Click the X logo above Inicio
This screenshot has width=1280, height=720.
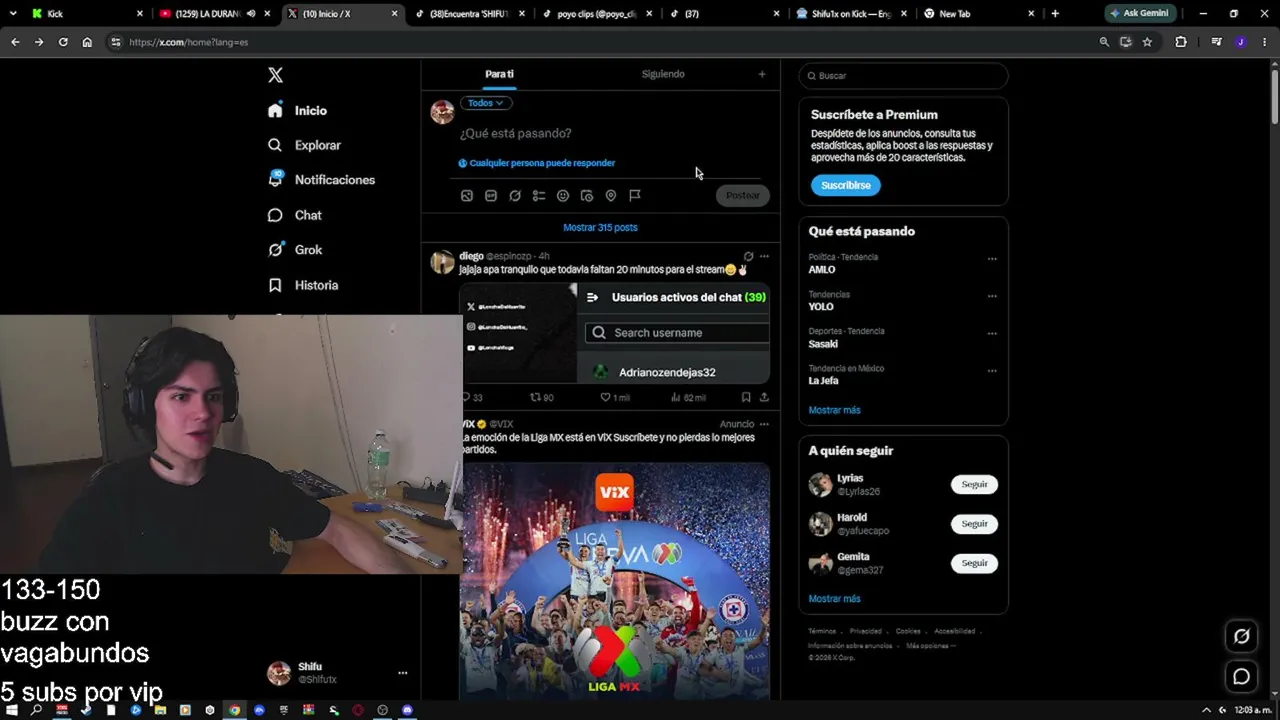tap(275, 75)
